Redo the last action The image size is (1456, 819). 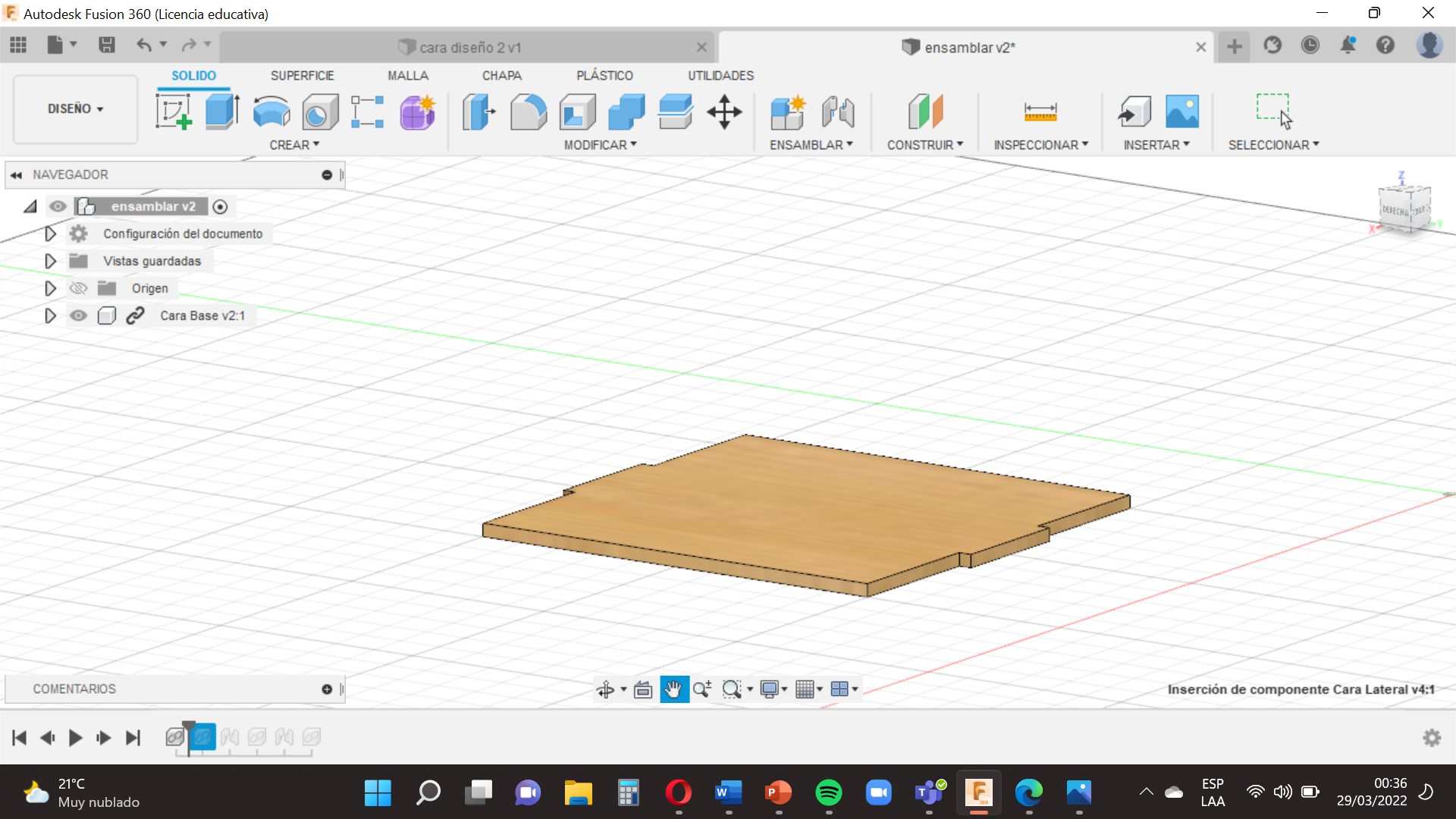click(x=189, y=45)
